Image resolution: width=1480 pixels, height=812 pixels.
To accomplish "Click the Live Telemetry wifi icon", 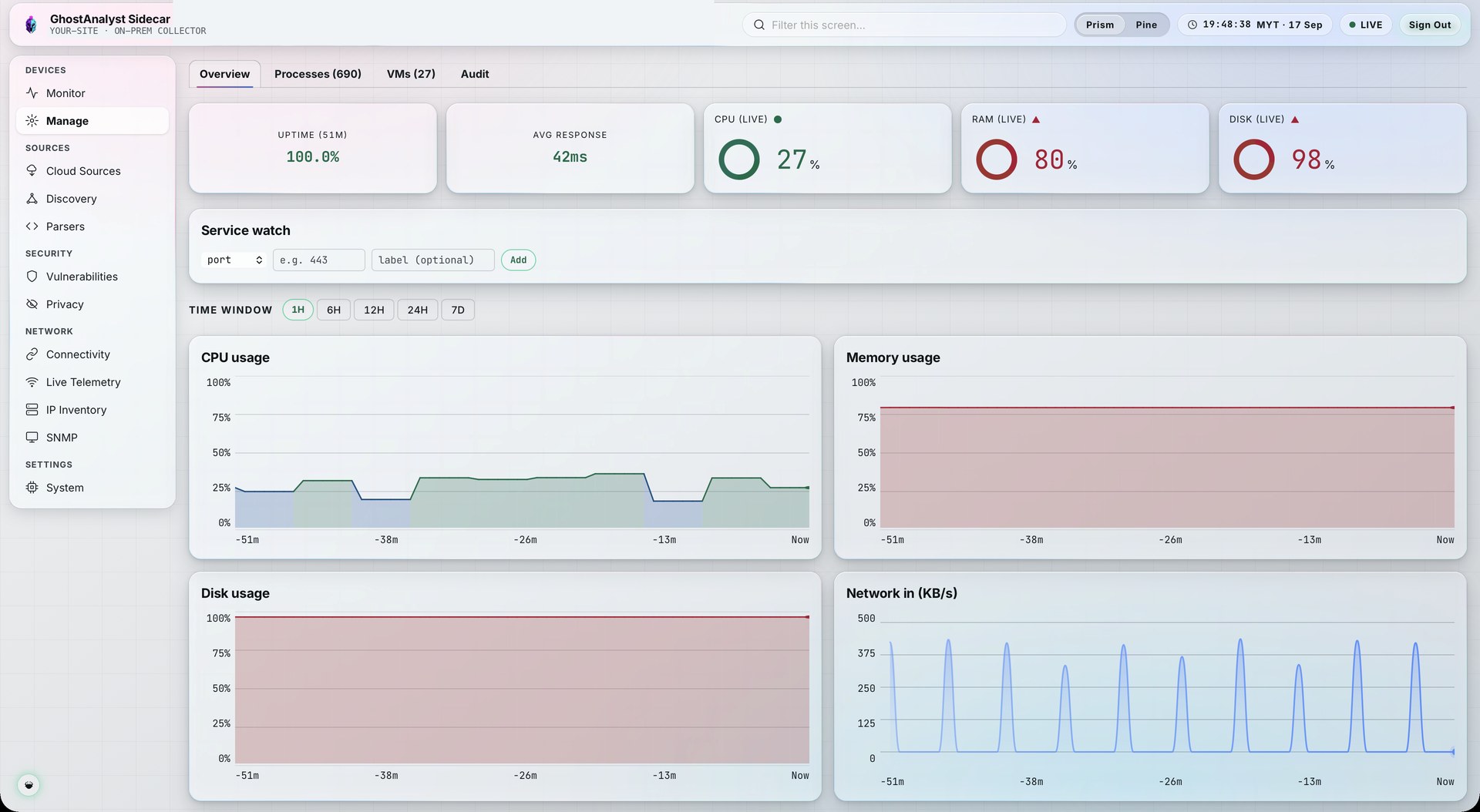I will 32,382.
